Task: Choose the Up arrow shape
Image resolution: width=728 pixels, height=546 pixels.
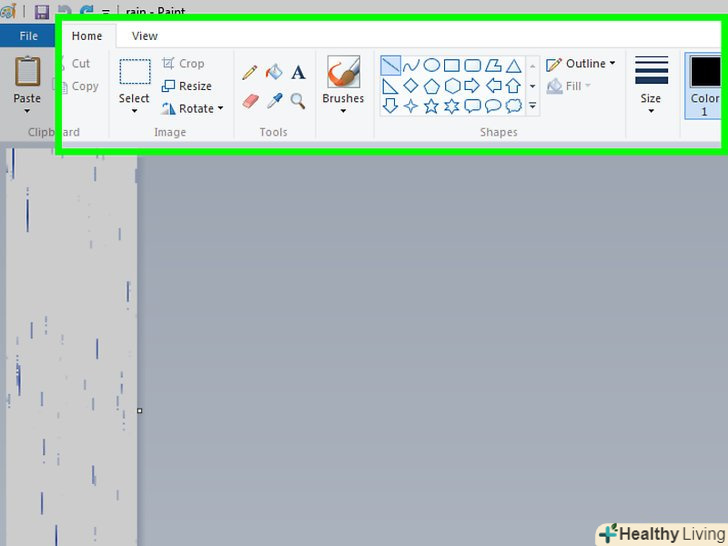Action: pyautogui.click(x=513, y=86)
